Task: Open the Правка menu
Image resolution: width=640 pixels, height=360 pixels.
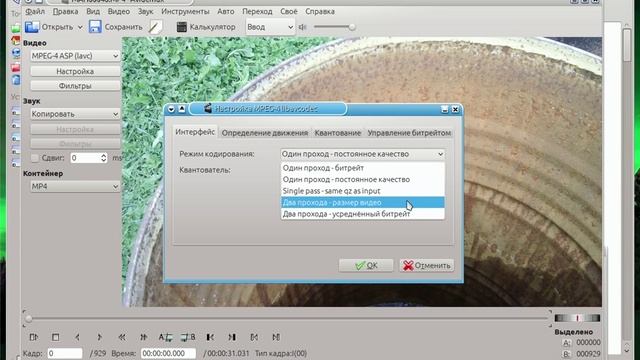Action: (65, 11)
